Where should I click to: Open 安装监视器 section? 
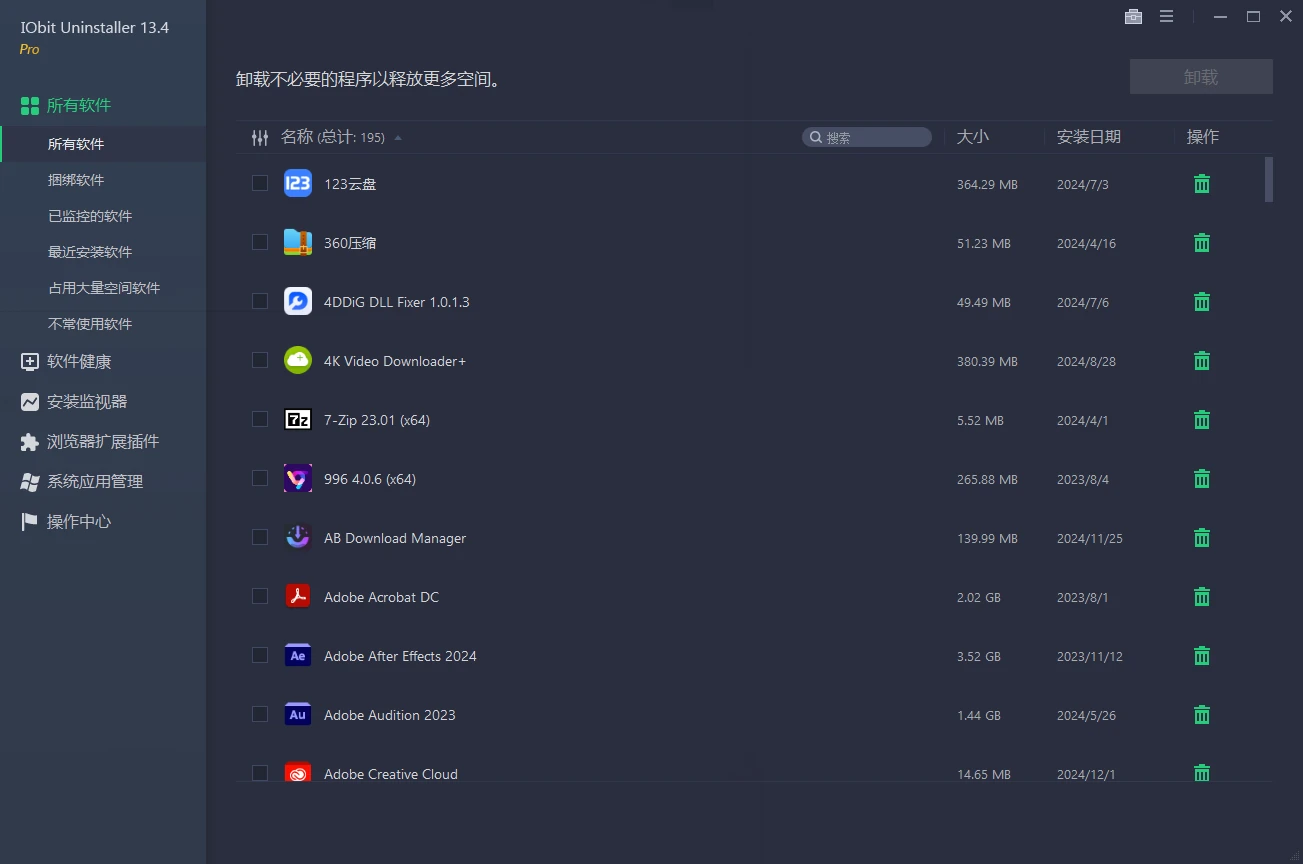click(x=74, y=402)
